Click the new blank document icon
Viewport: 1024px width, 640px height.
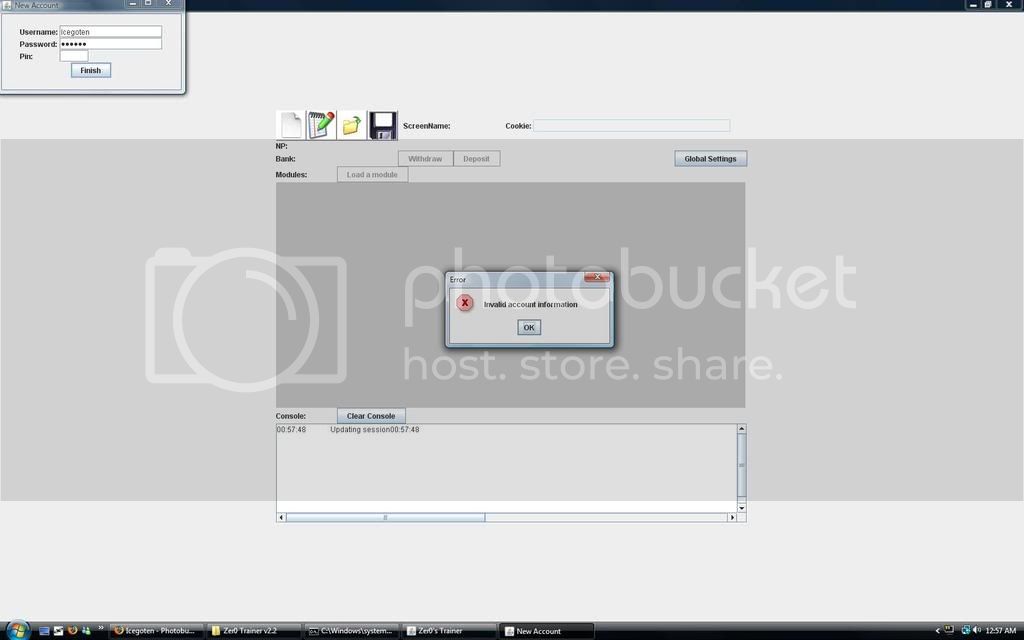[290, 125]
